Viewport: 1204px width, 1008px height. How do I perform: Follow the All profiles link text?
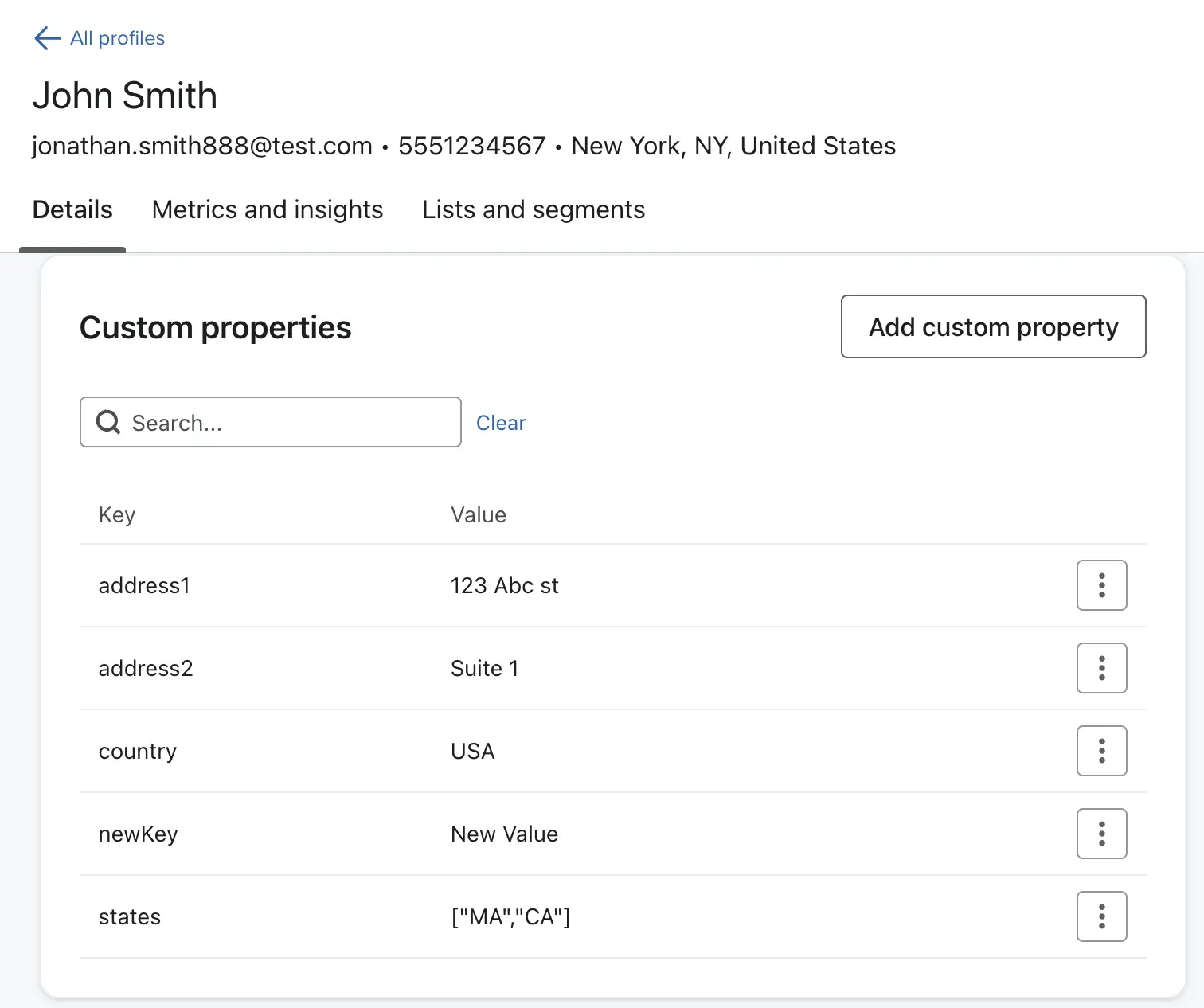pos(117,38)
